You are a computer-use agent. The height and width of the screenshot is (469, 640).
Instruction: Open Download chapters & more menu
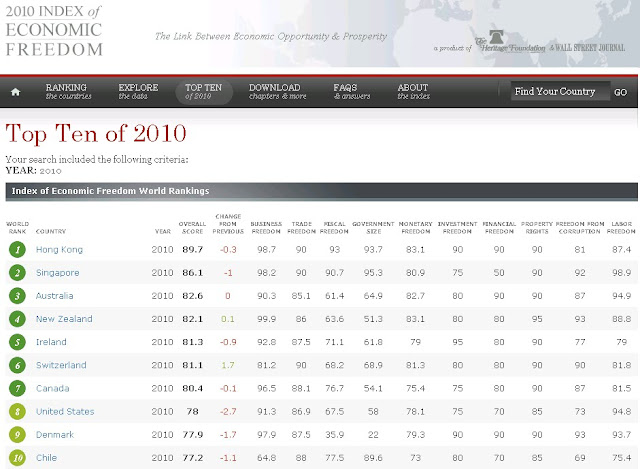coord(277,91)
